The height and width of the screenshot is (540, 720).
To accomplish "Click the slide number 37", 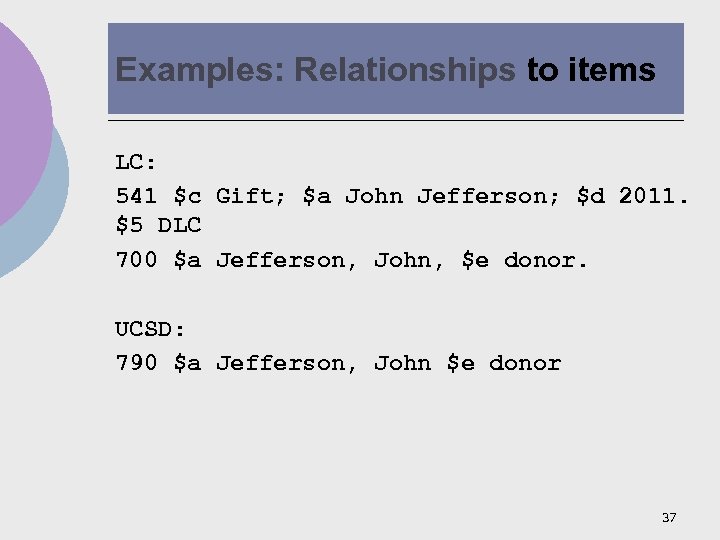I will coord(669,518).
